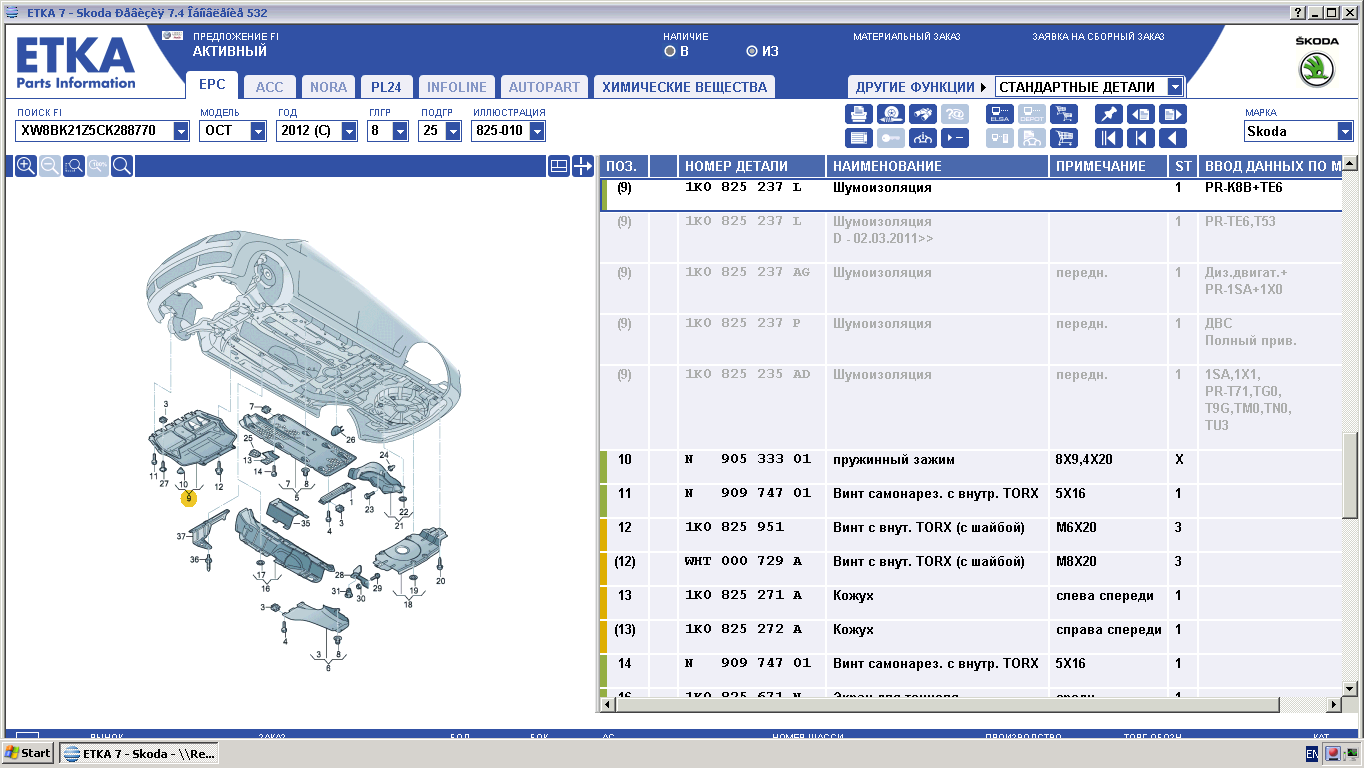
Task: Open the illustration 825-010 dropdown
Action: tap(537, 131)
